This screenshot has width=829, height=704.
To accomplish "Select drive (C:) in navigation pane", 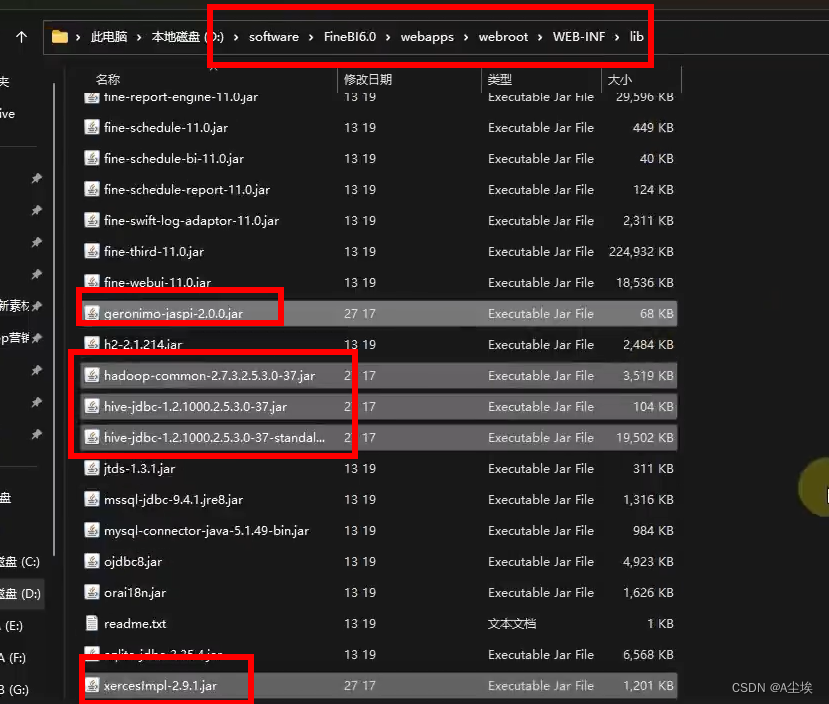I will (20, 561).
